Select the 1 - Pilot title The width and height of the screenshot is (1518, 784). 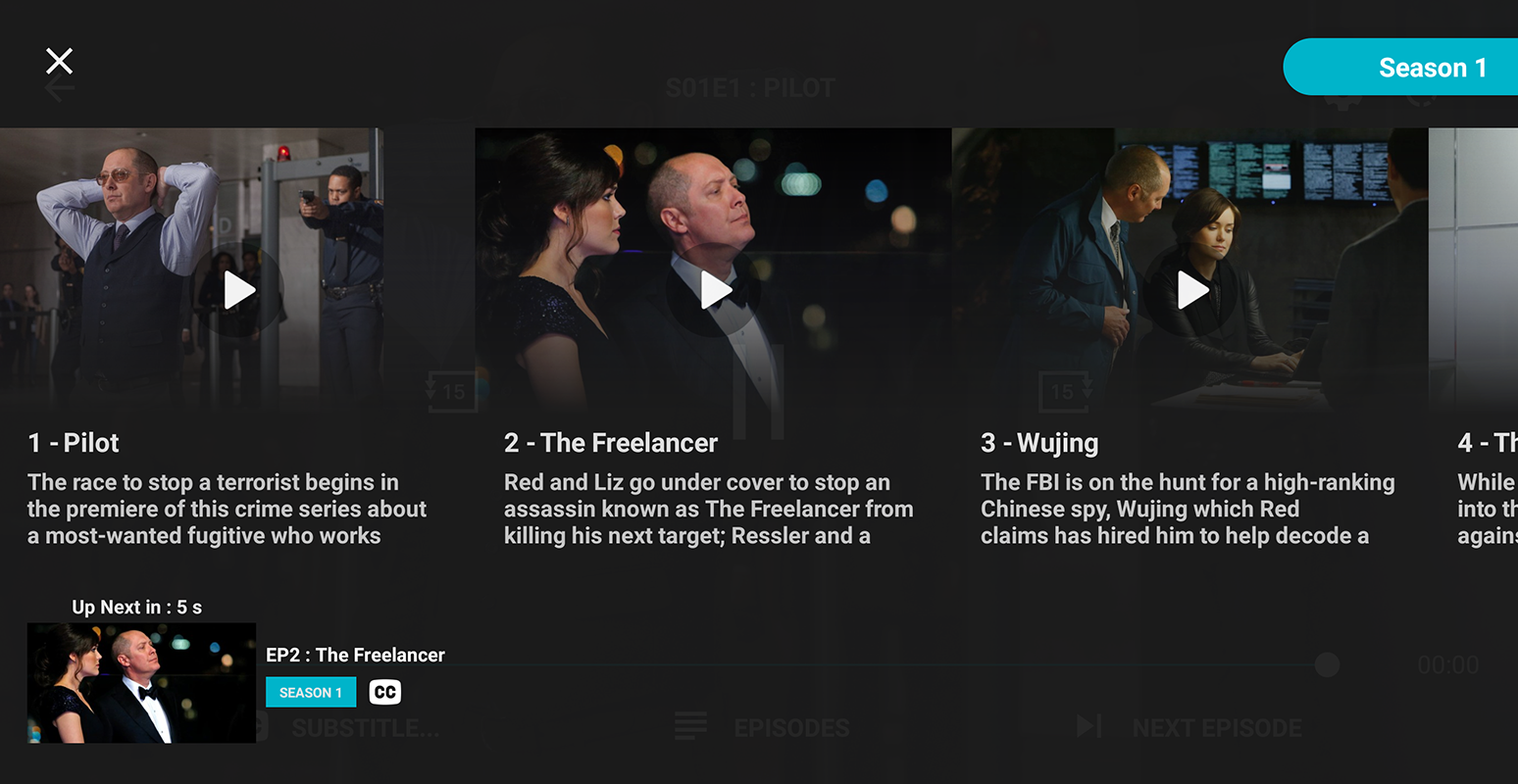click(74, 443)
